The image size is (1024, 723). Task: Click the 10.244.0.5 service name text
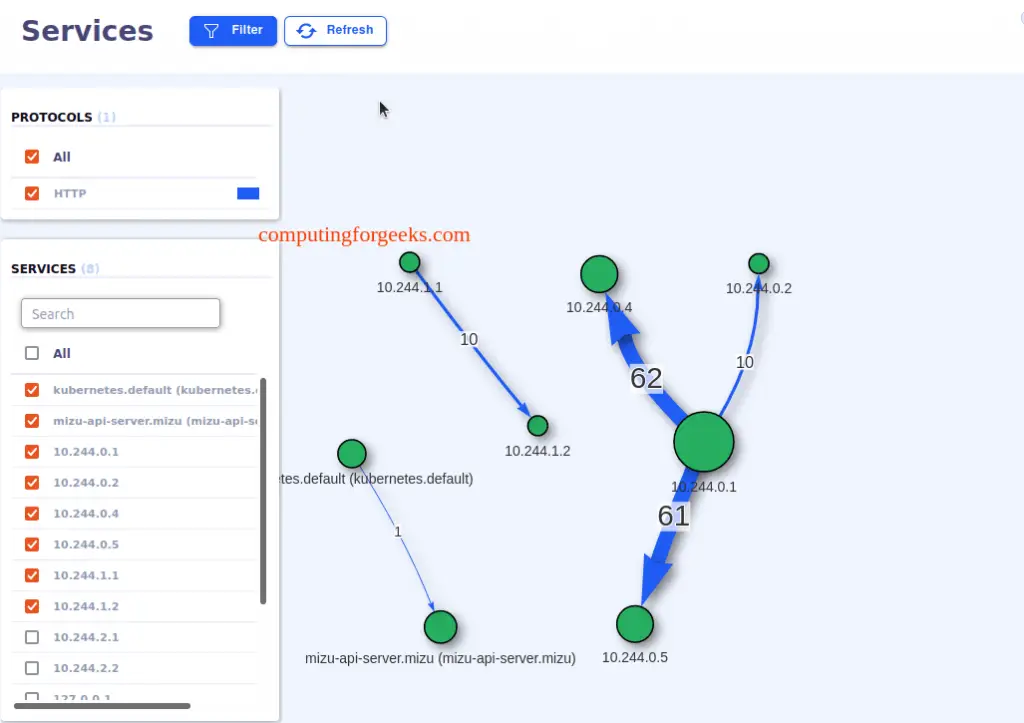pyautogui.click(x=86, y=545)
